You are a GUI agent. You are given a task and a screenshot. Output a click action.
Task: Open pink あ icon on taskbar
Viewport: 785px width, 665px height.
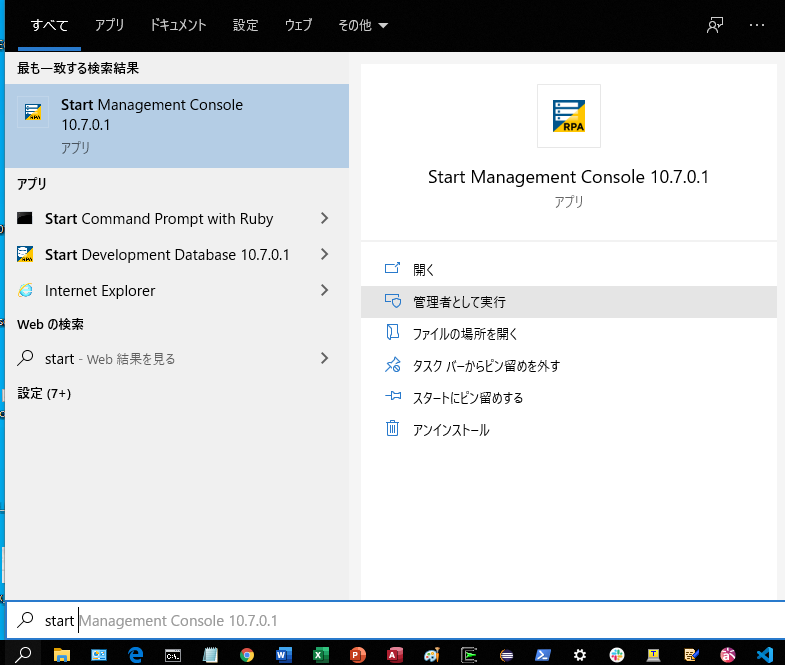(x=727, y=654)
